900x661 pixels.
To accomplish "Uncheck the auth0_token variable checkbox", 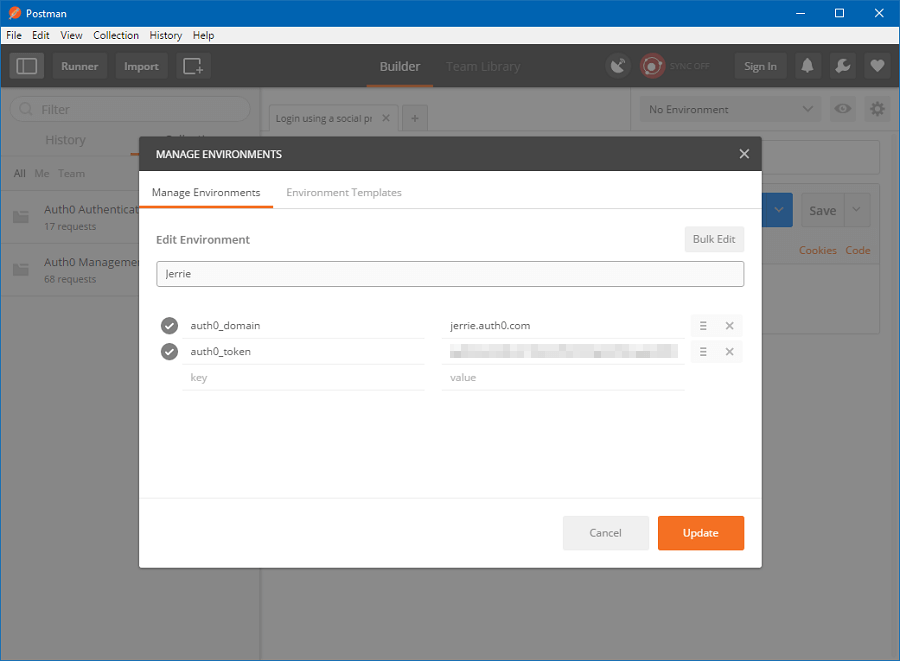I will coord(169,352).
